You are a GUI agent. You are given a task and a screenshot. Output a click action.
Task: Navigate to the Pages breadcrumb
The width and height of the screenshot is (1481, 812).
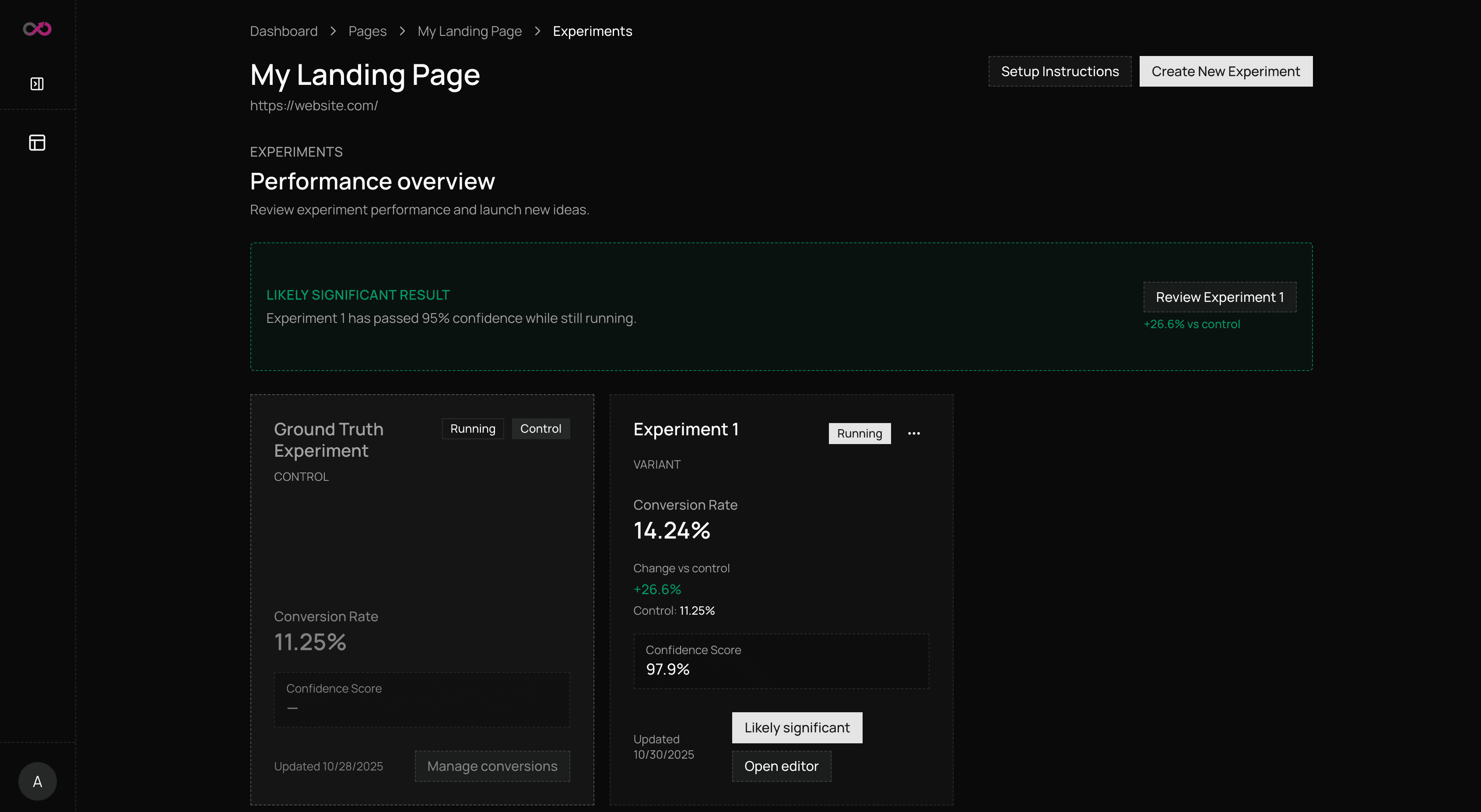[367, 31]
